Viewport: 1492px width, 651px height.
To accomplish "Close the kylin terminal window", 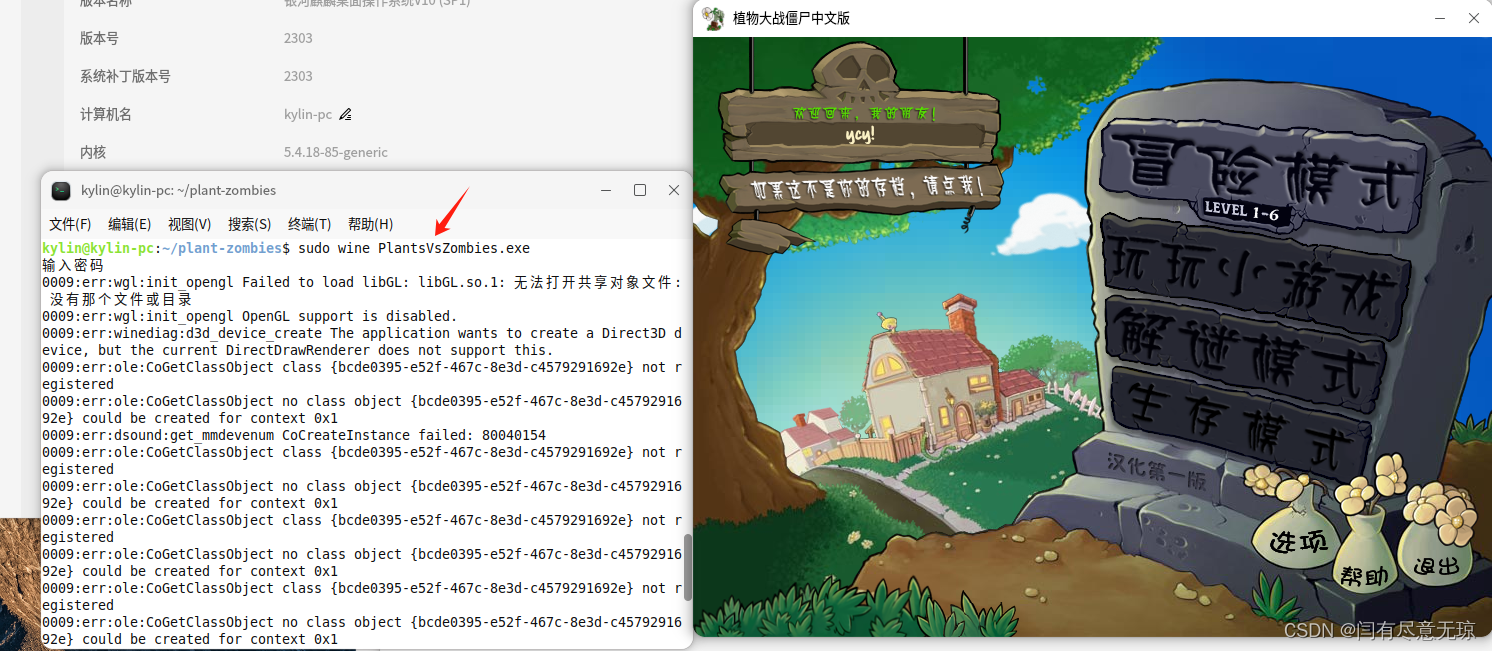I will tap(674, 190).
